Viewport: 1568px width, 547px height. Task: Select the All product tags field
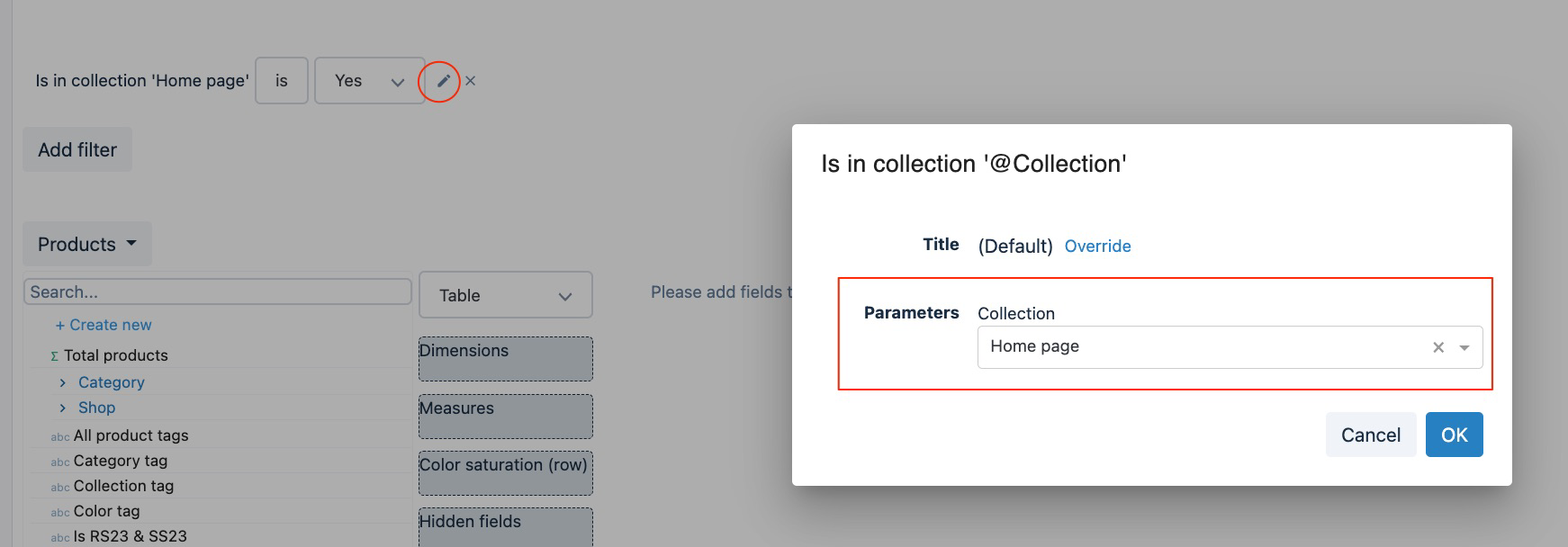131,435
